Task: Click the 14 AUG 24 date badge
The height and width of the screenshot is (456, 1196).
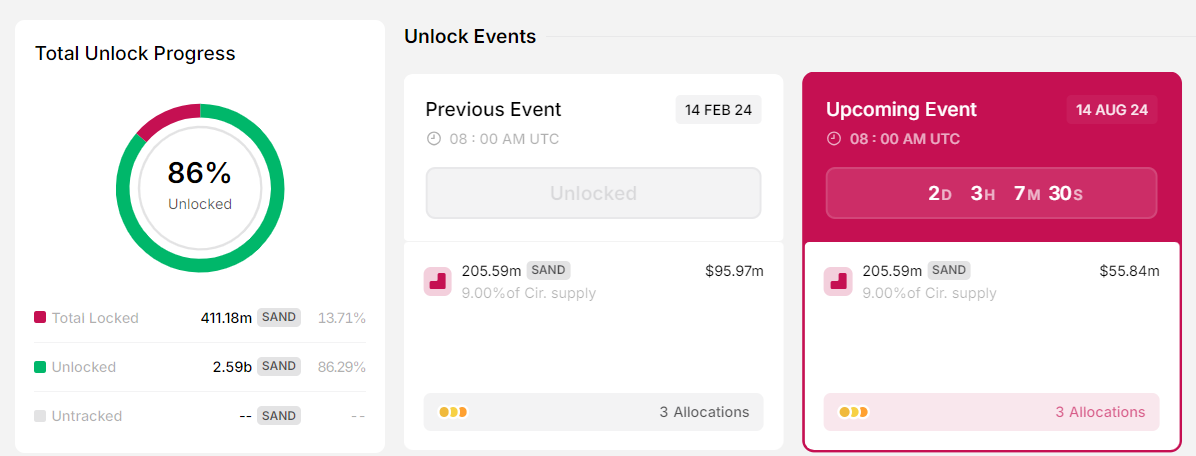Action: pos(1112,110)
